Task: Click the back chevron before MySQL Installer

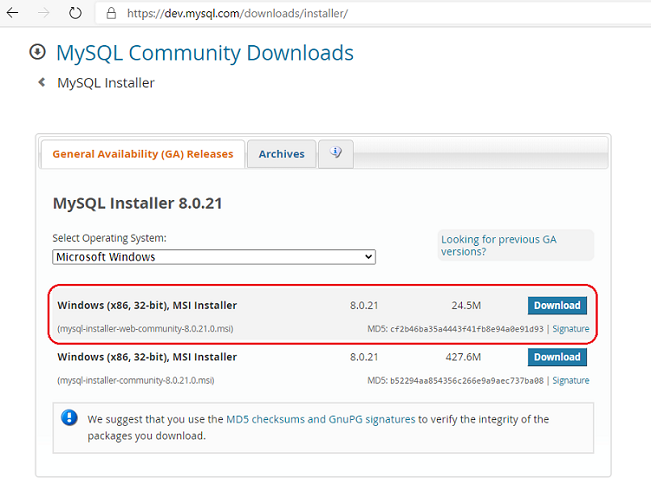Action: 42,83
